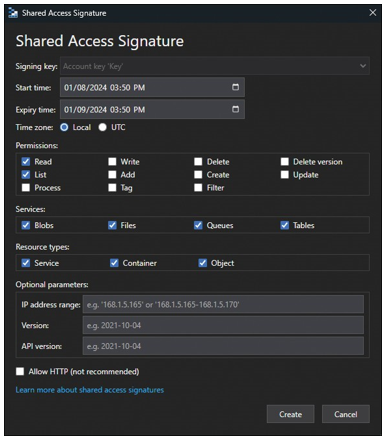Screen dimensions: 391x438
Task: Close the Shared Access Signature dialog
Action: (373, 13)
